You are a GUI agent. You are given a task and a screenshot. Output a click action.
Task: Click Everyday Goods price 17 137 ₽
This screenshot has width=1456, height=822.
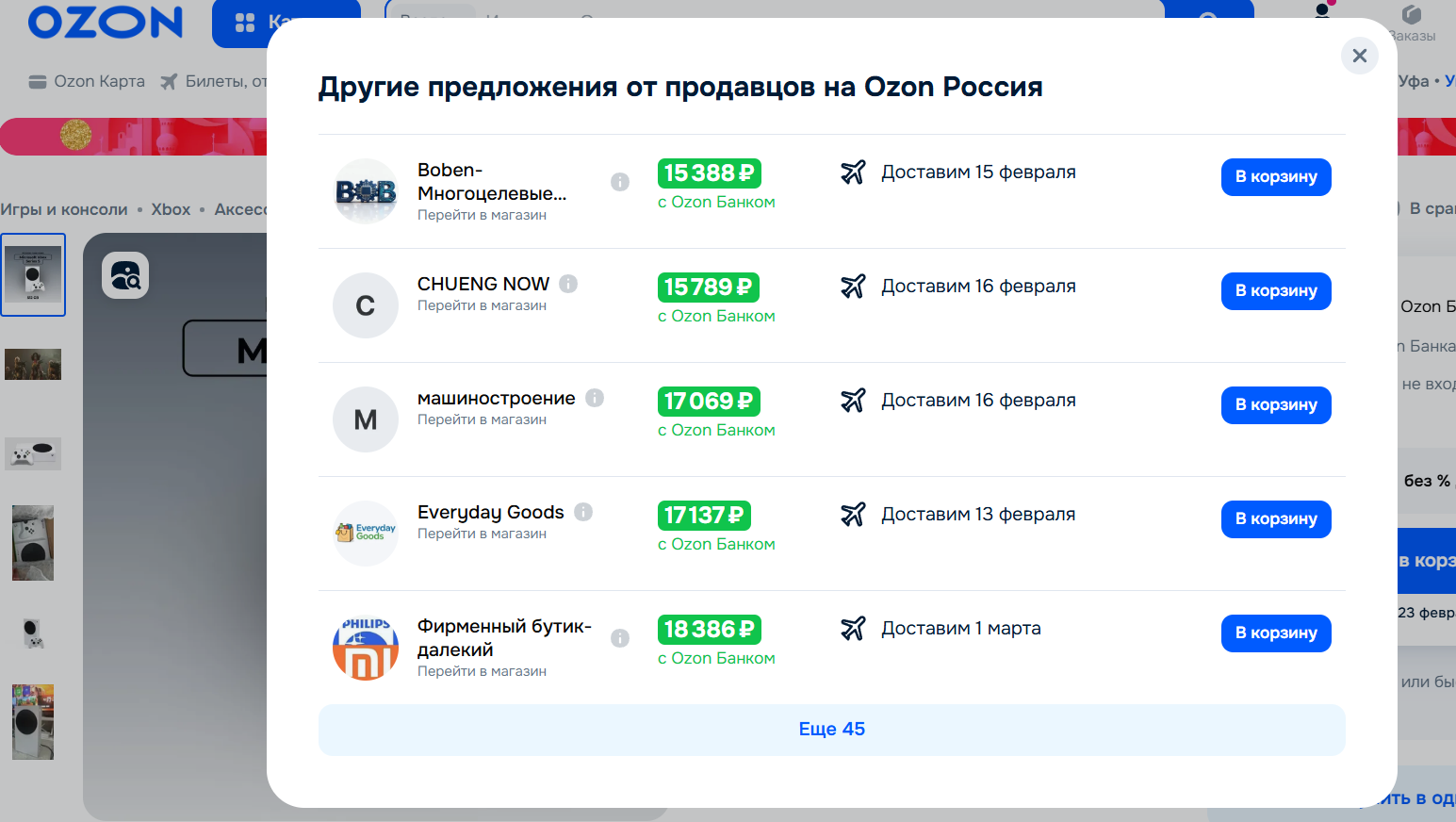[704, 516]
